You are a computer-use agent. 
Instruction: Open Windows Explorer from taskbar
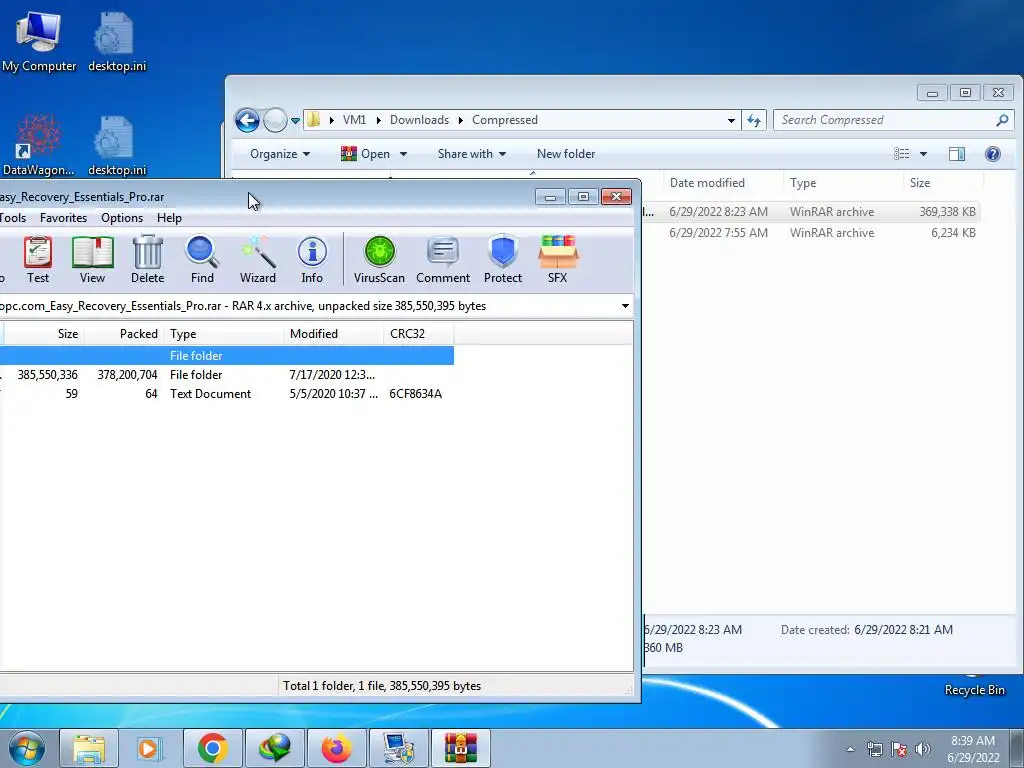coord(89,748)
